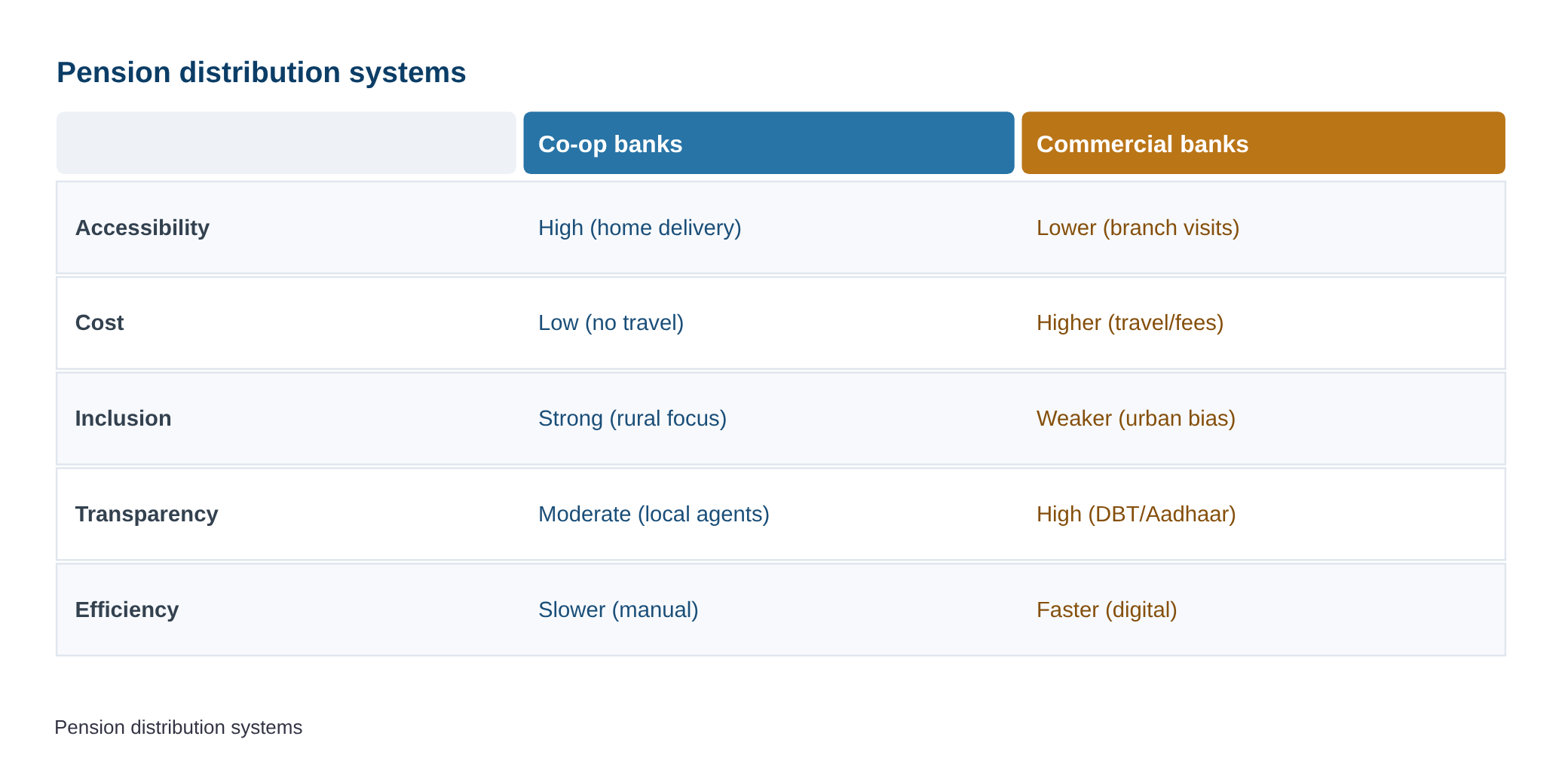Click the 'Slower (manual)' cell
Screen dimensions: 1568x776
coord(619,609)
